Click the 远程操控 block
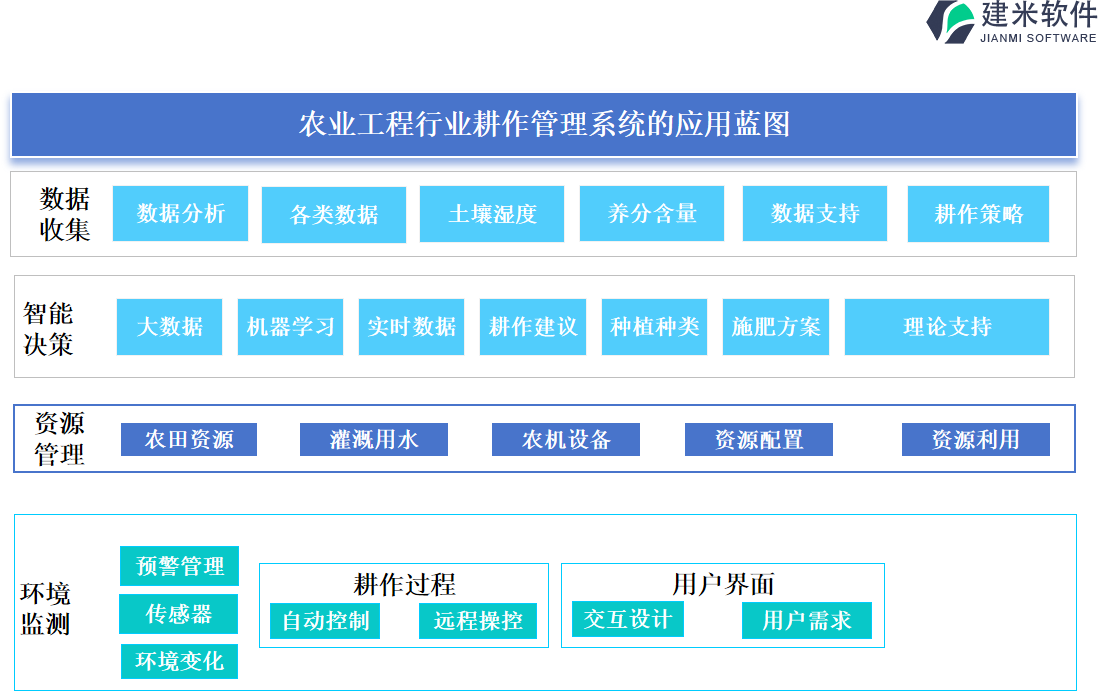The image size is (1100, 700). point(478,621)
